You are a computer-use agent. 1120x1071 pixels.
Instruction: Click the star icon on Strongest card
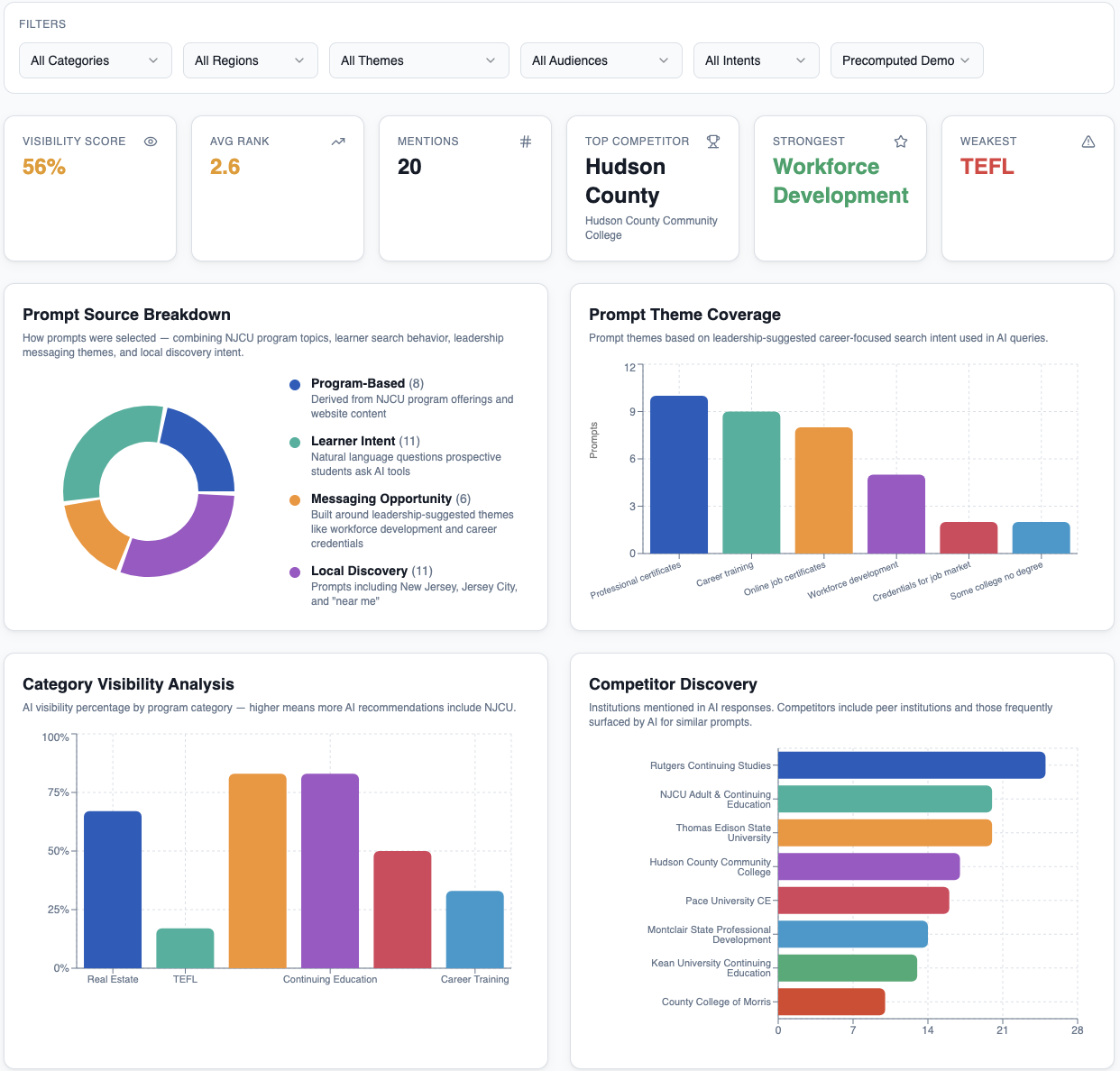(x=901, y=142)
